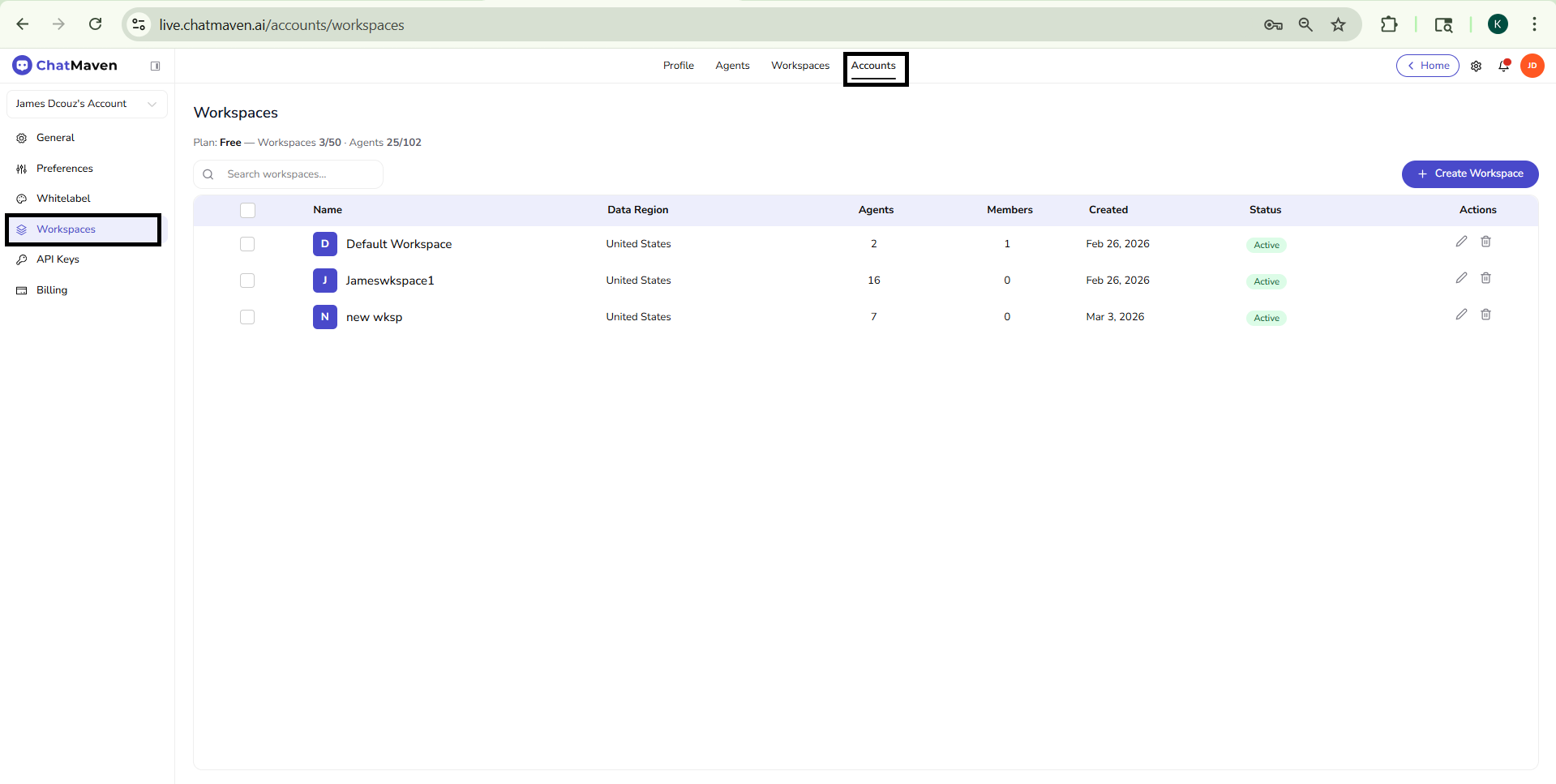Bookmark the page with the star icon
Image resolution: width=1556 pixels, height=784 pixels.
pyautogui.click(x=1338, y=24)
